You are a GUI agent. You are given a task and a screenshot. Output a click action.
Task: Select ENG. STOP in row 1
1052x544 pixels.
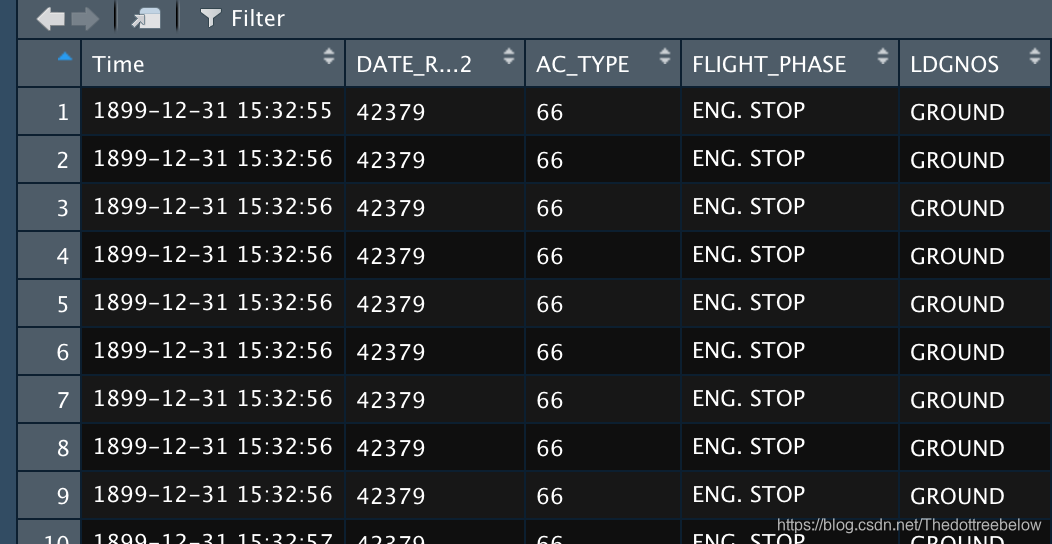tap(790, 111)
